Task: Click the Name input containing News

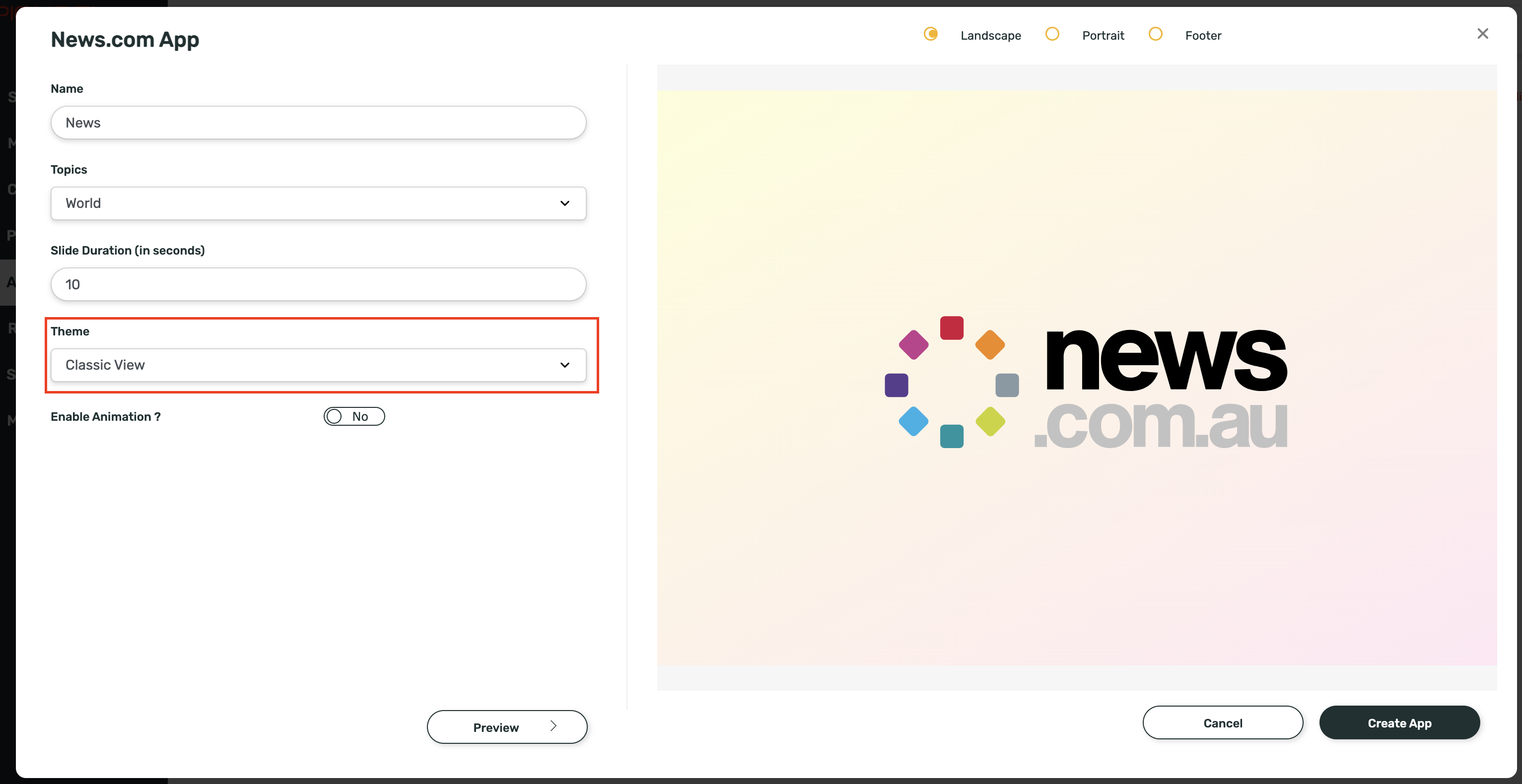Action: [x=318, y=122]
